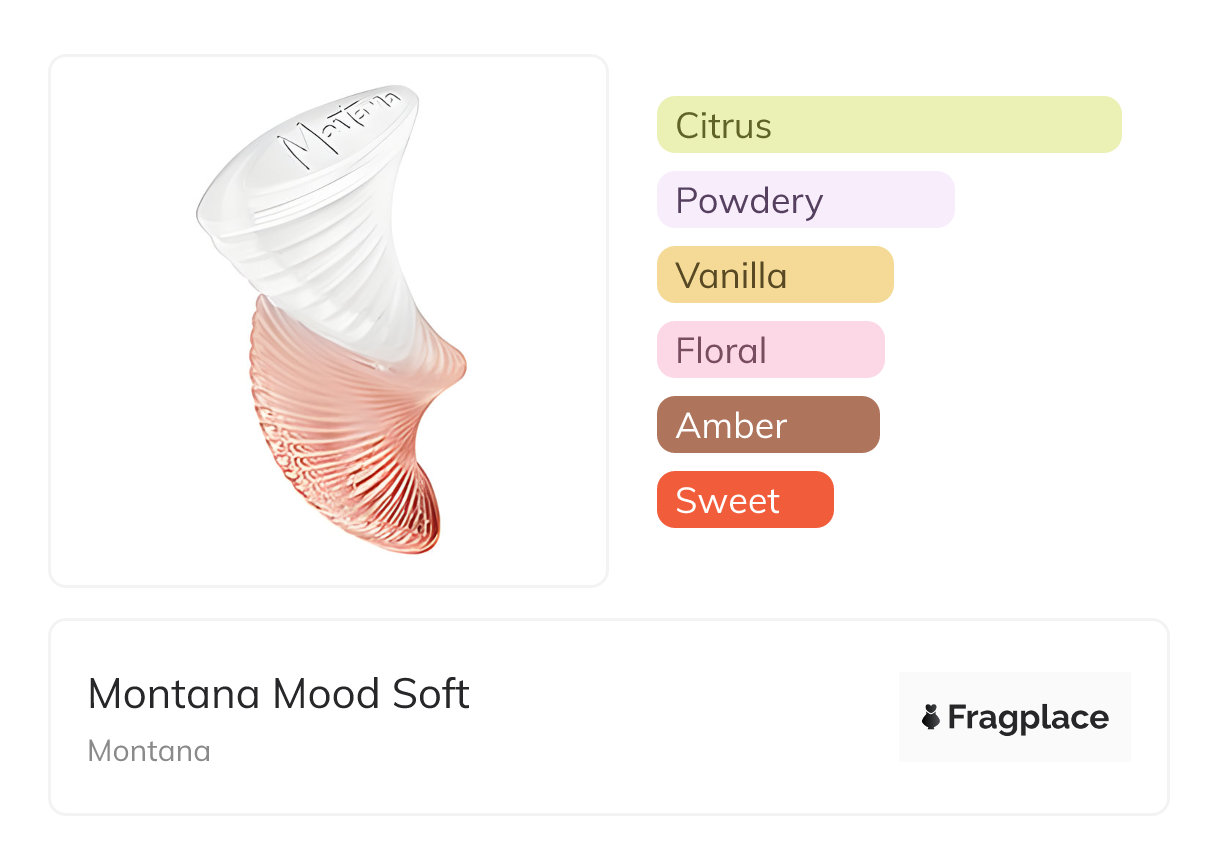This screenshot has height=864, width=1218.
Task: Click the word Vanilla label text
Action: pos(731,276)
